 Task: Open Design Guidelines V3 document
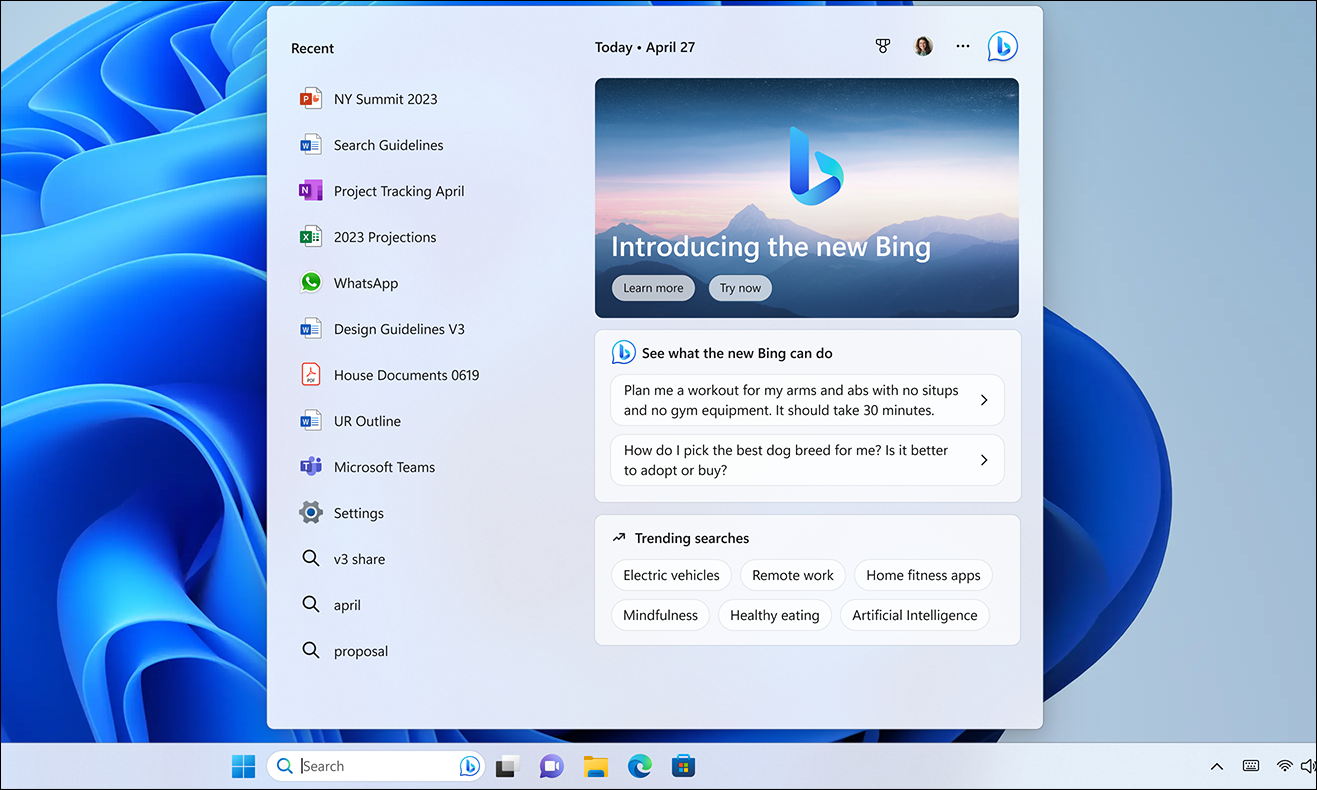399,329
